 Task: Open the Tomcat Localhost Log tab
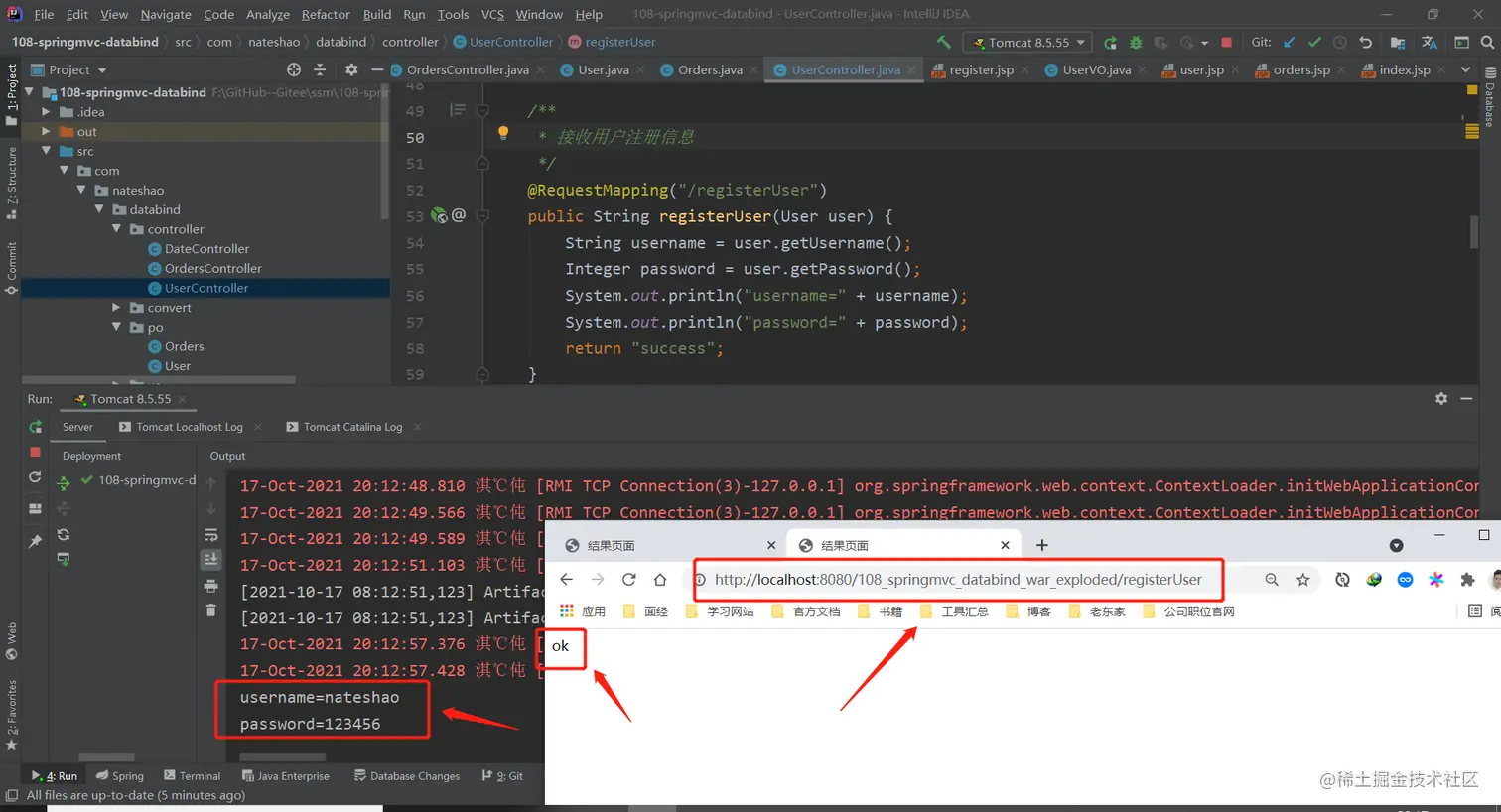point(189,427)
